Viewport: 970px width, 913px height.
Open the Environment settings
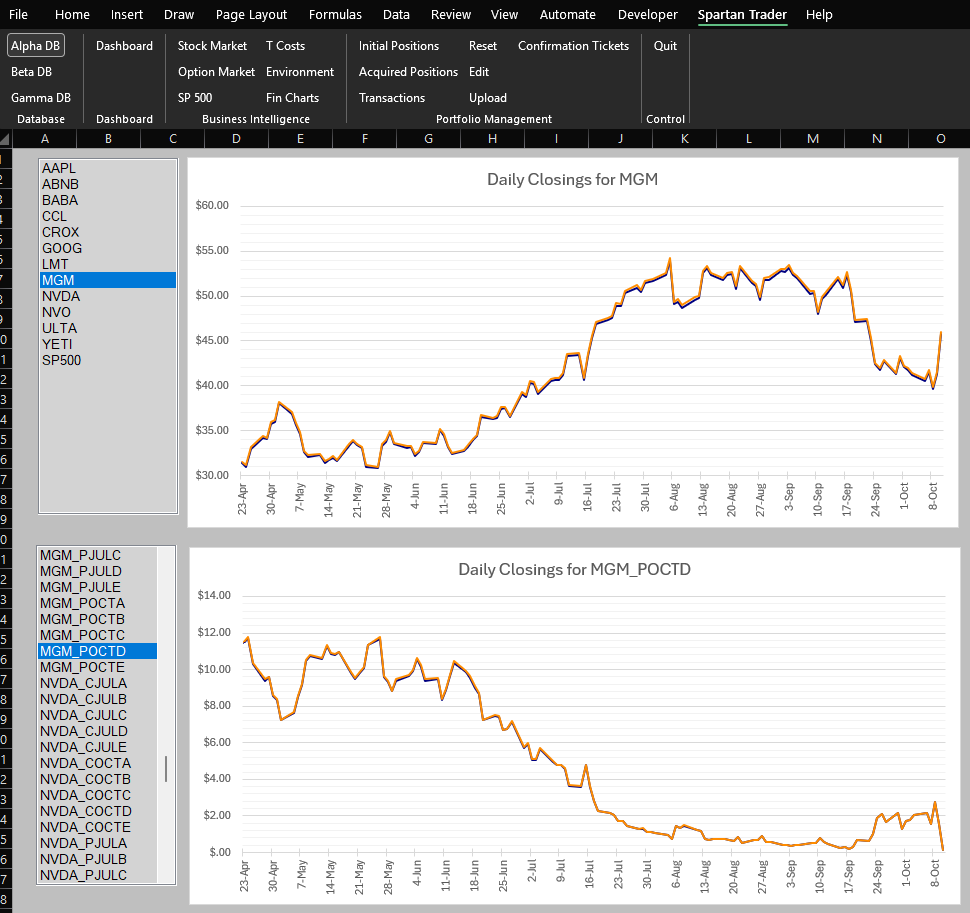point(302,71)
